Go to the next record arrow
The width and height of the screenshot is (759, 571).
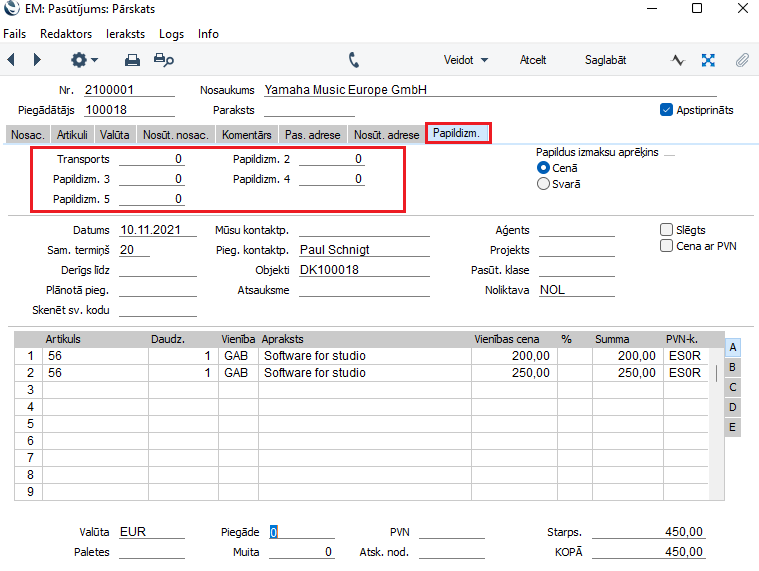(37, 60)
